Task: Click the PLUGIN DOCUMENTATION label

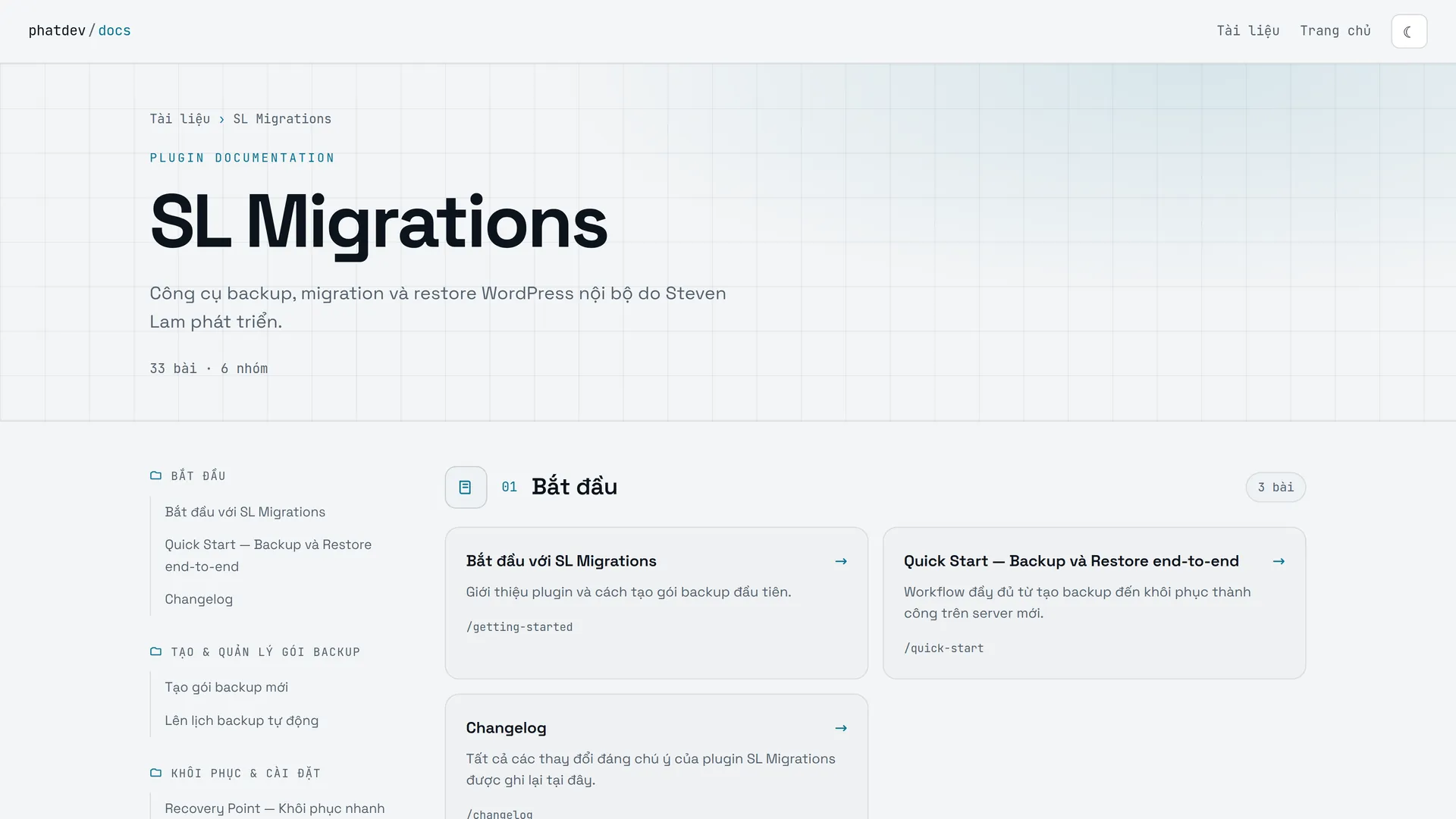Action: point(242,158)
